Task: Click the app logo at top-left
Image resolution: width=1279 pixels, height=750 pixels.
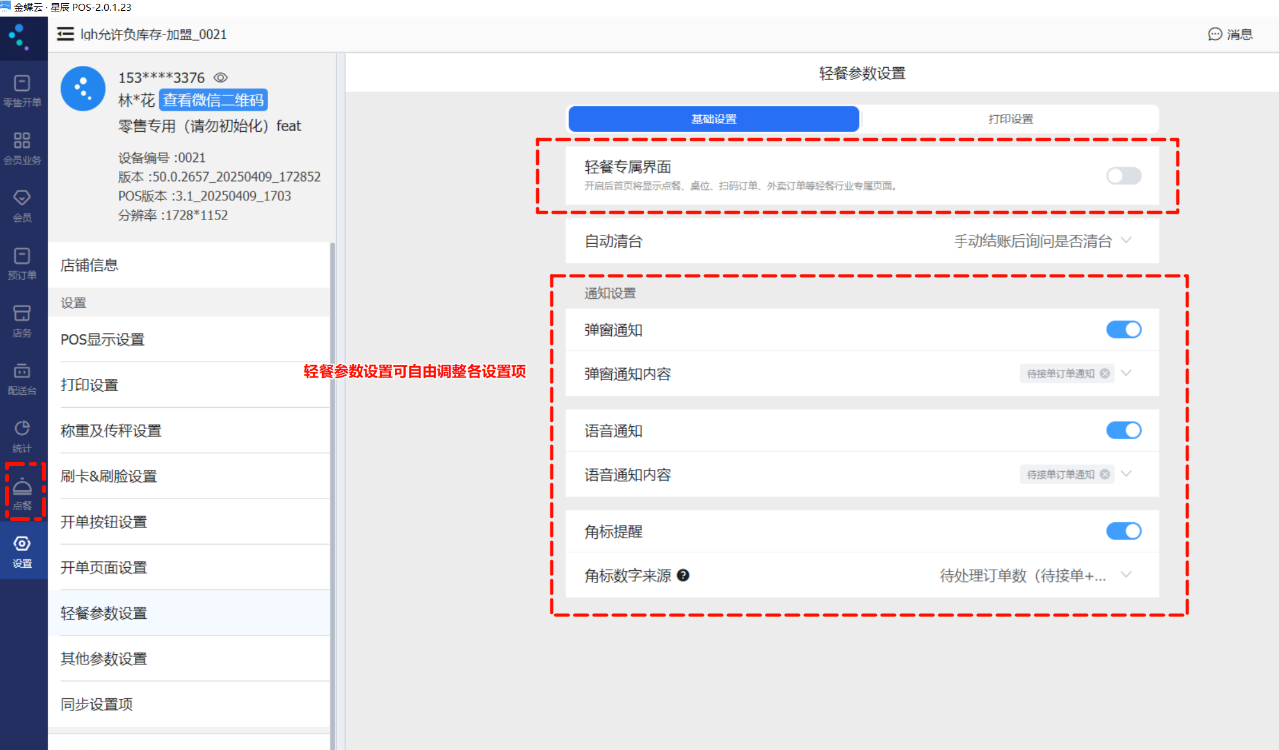Action: [x=18, y=37]
